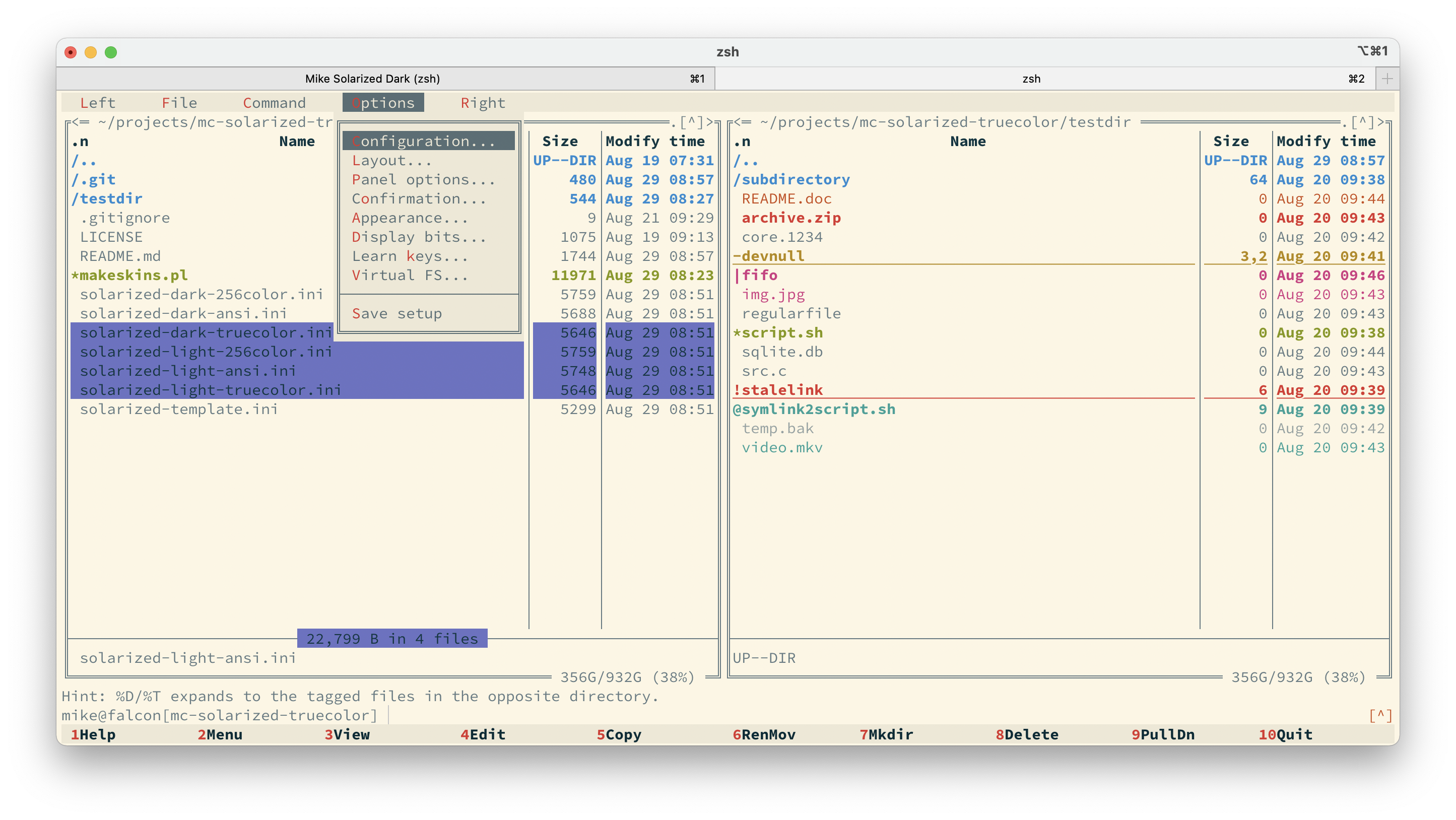The image size is (1456, 820).
Task: Open the Right panel menu
Action: point(483,103)
